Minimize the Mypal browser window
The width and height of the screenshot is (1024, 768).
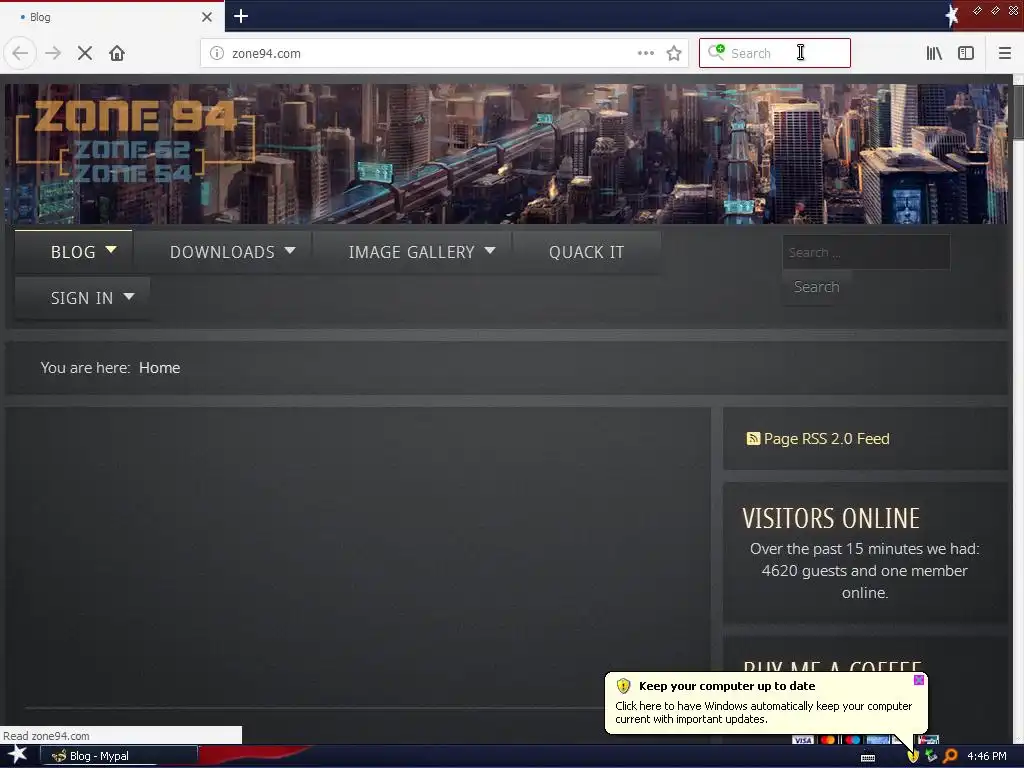977,10
